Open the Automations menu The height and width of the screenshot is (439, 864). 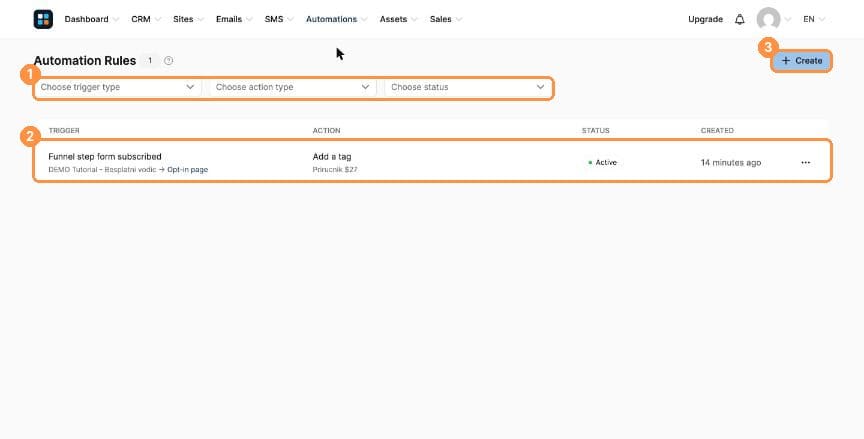(x=337, y=19)
